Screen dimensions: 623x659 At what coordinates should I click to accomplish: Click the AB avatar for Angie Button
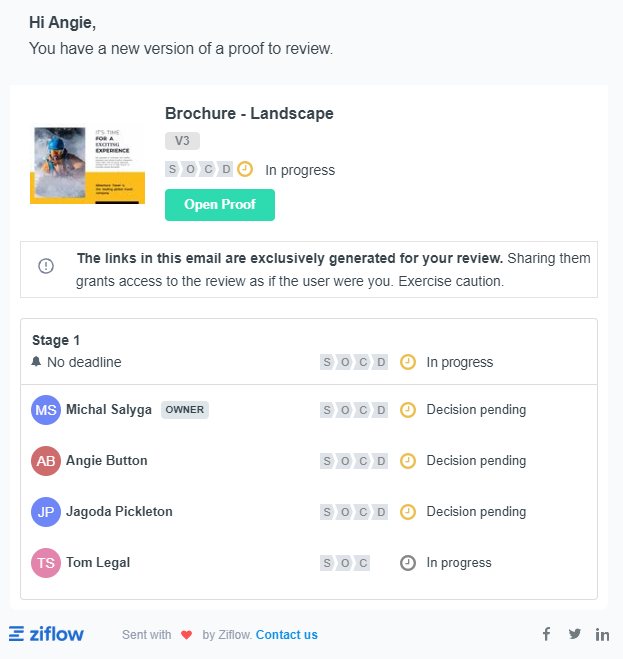pyautogui.click(x=46, y=461)
